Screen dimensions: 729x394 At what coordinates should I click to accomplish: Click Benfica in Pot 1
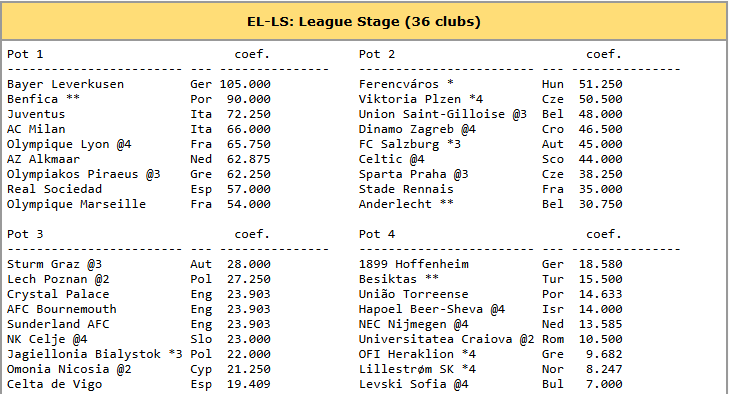click(x=33, y=99)
